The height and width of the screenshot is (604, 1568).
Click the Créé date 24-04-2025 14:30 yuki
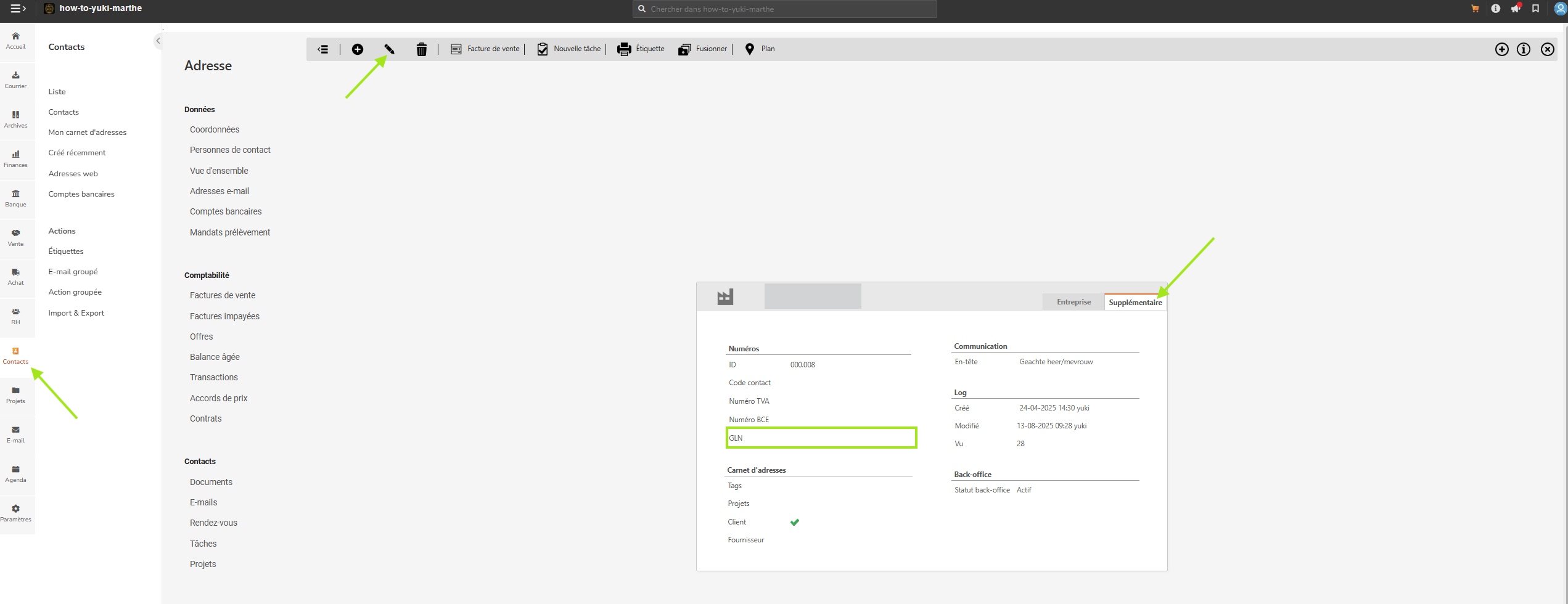tap(1054, 408)
